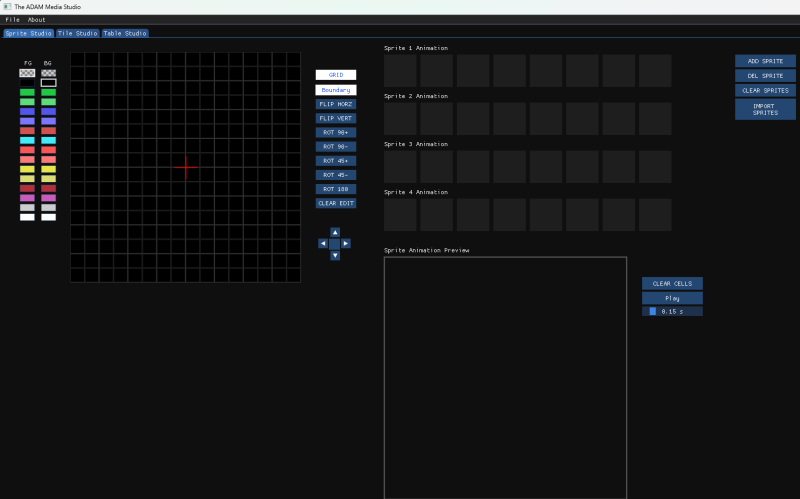The width and height of the screenshot is (800, 499).
Task: Toggle the GRID display button
Action: click(x=336, y=75)
